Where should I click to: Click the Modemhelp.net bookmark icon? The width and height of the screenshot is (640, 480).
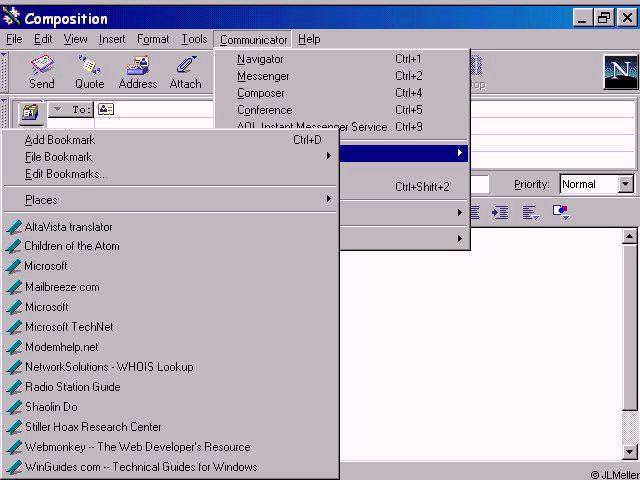pos(14,347)
